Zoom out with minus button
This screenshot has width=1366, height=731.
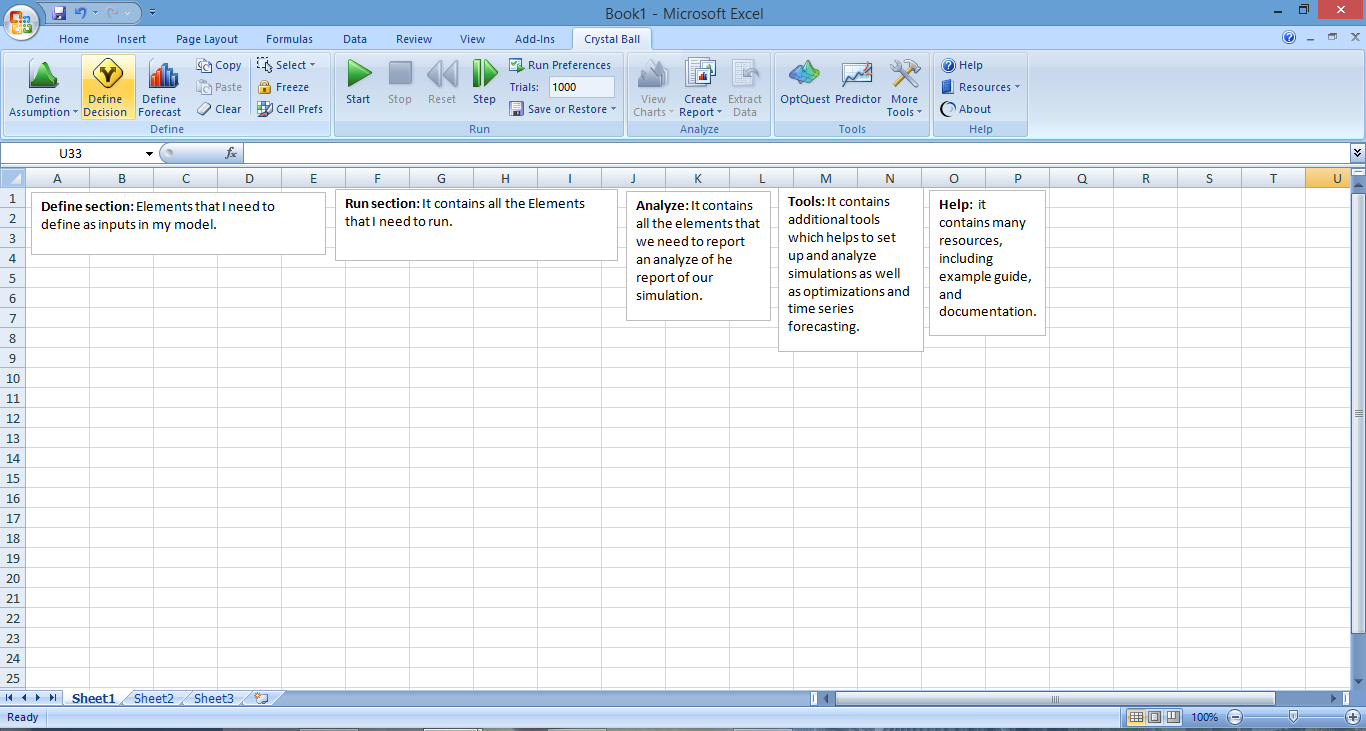click(1235, 717)
